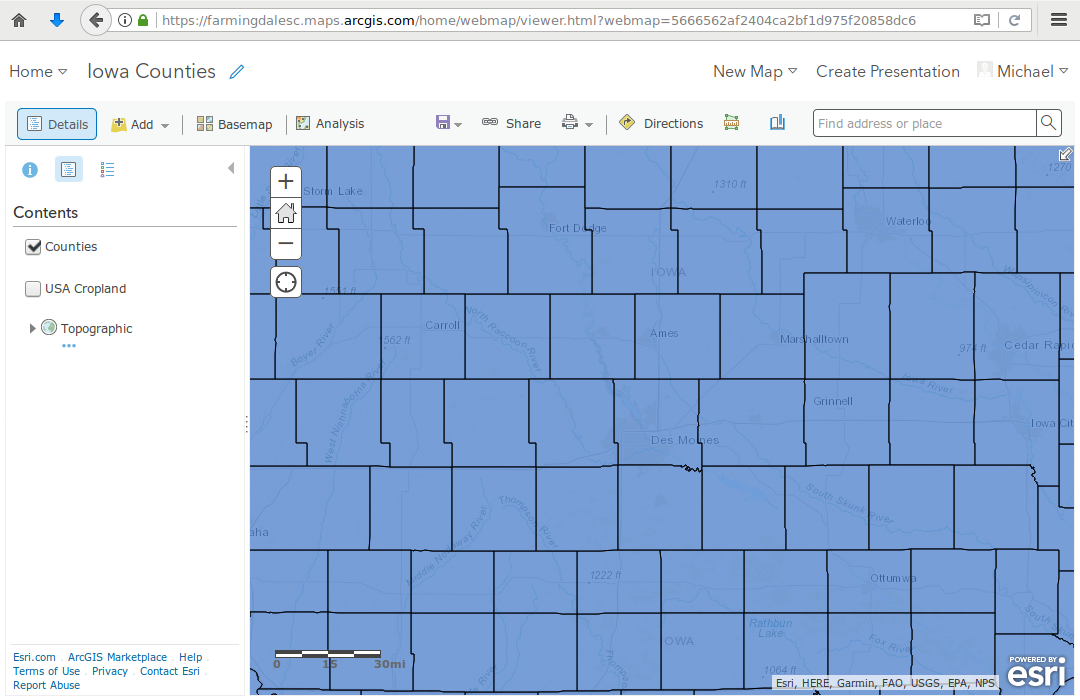This screenshot has height=700, width=1080.
Task: Click the search magnifier button
Action: (x=1048, y=123)
